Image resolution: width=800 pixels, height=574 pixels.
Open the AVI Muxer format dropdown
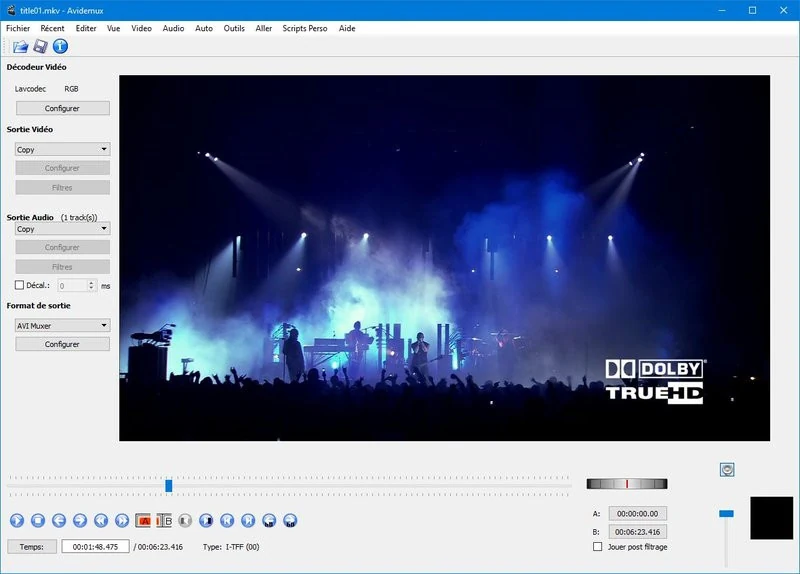tap(63, 325)
